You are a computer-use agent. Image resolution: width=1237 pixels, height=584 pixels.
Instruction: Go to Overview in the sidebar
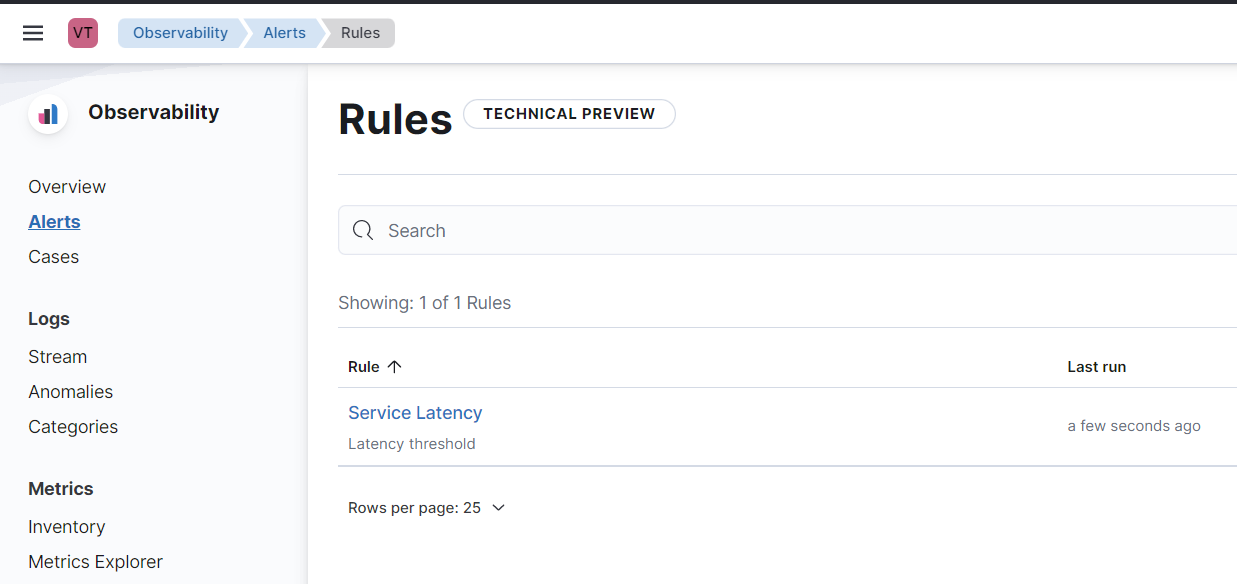tap(67, 187)
